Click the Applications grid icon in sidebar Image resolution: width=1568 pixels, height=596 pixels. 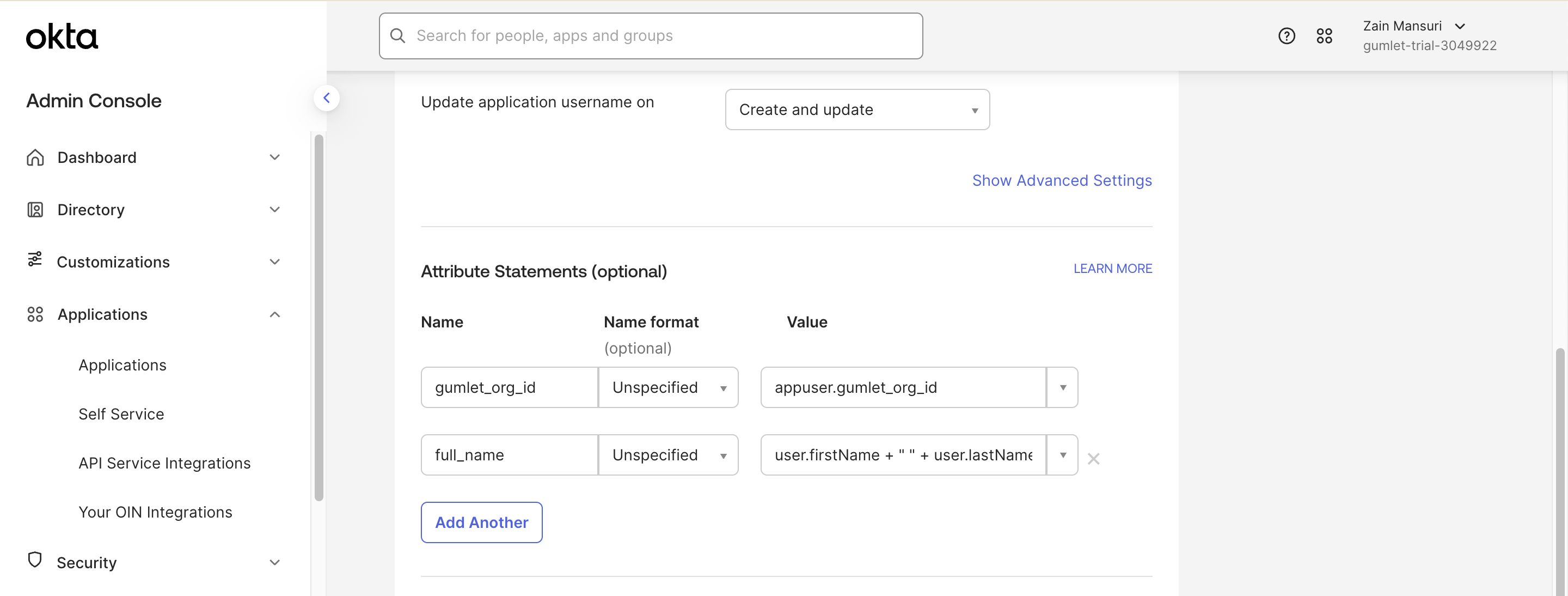tap(35, 314)
